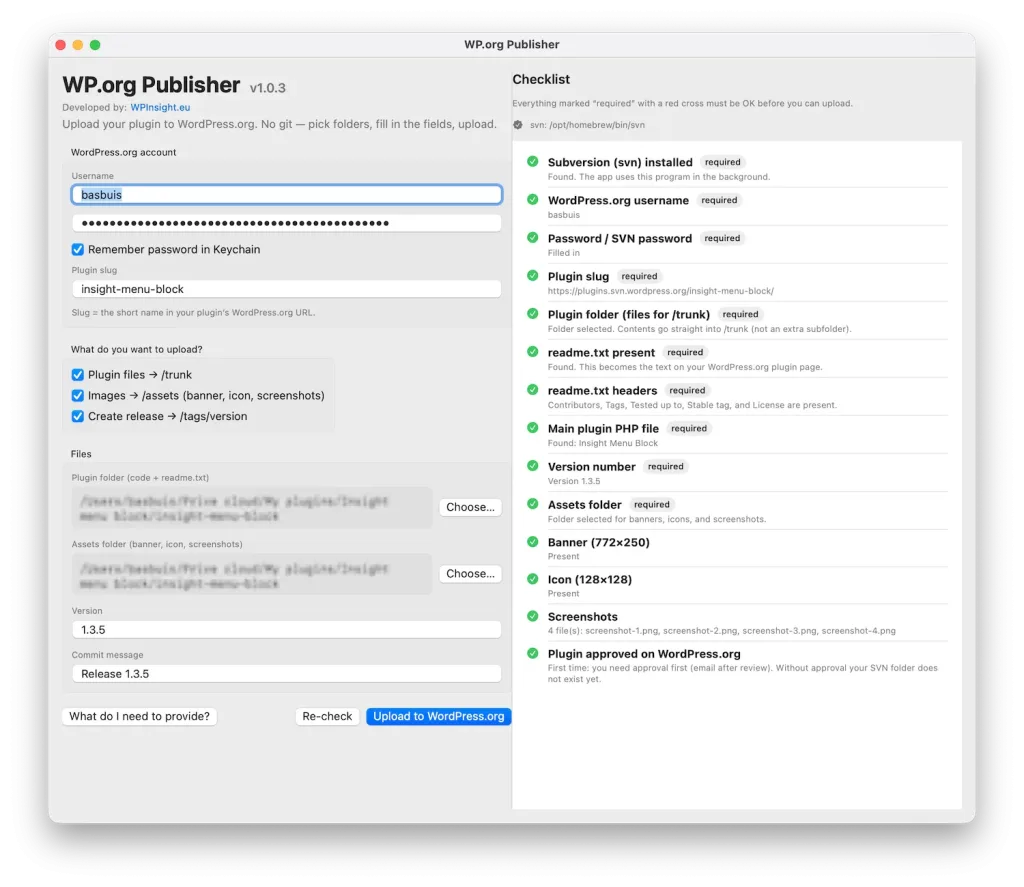Screen dimensions: 1024x887
Task: Click the window's yellow minimize button
Action: coord(78,45)
